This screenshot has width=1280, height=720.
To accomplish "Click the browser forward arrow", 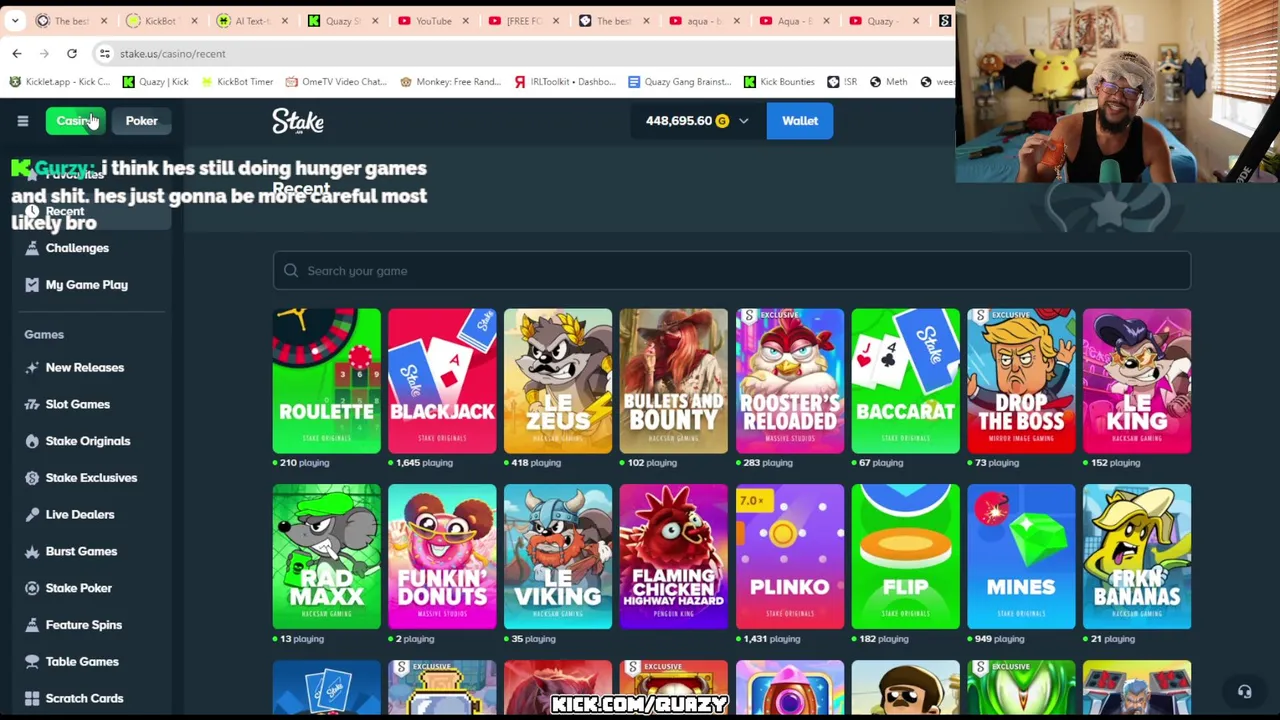I will pyautogui.click(x=44, y=53).
